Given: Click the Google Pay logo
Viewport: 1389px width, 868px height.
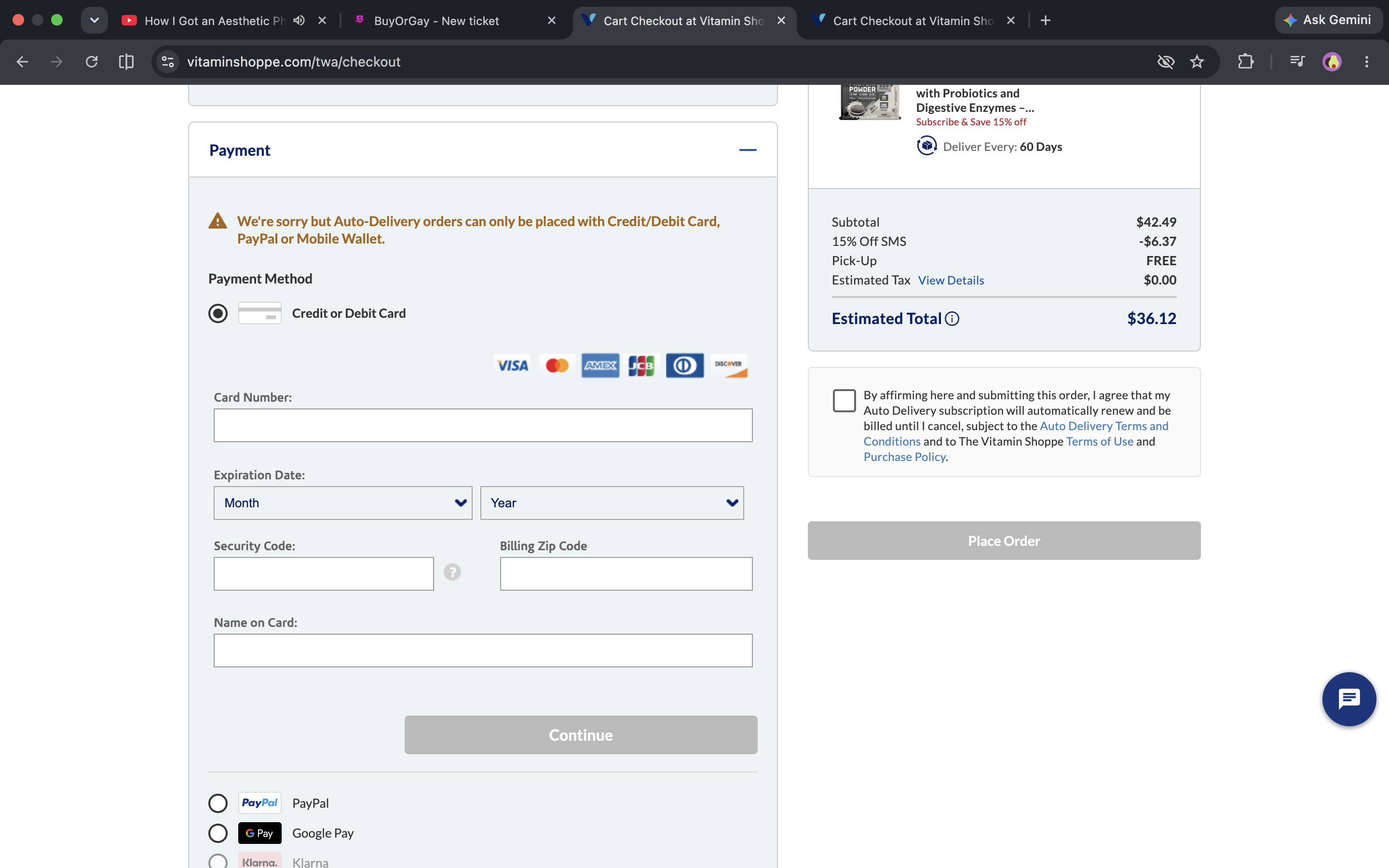Looking at the screenshot, I should [x=260, y=833].
